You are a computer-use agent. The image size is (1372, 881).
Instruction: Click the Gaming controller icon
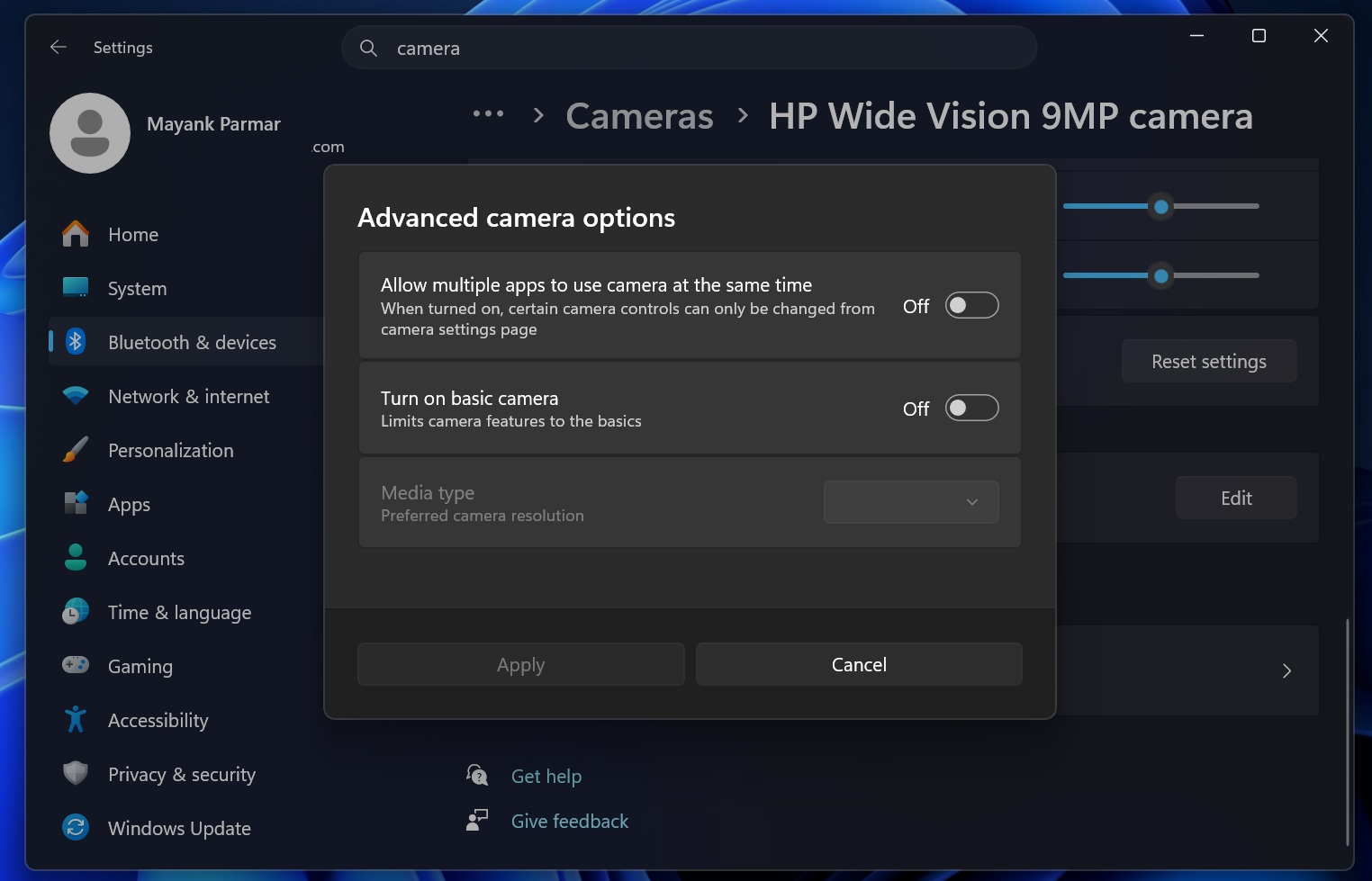tap(76, 665)
